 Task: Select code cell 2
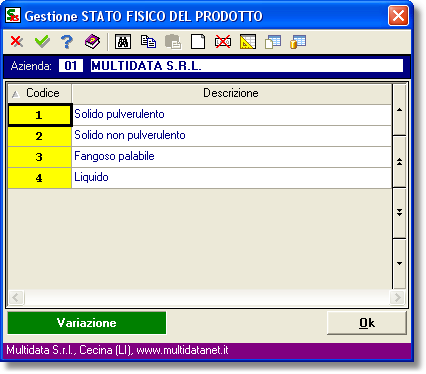coord(39,136)
